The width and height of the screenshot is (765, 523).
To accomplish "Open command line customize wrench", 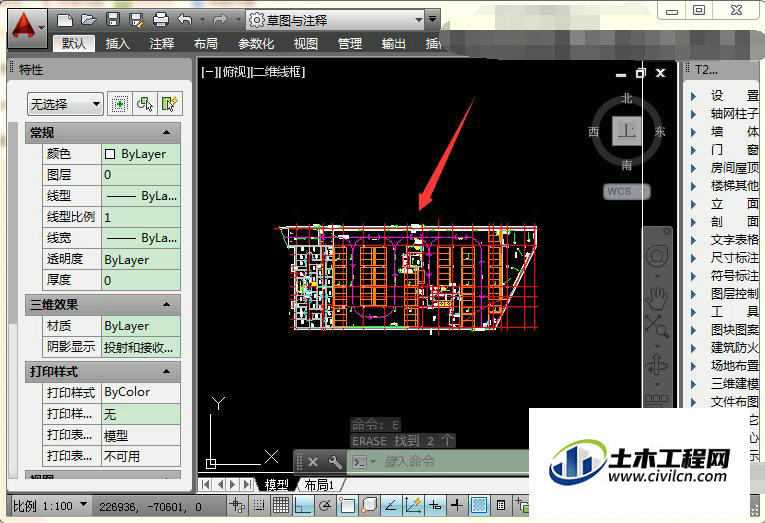I will click(x=335, y=462).
